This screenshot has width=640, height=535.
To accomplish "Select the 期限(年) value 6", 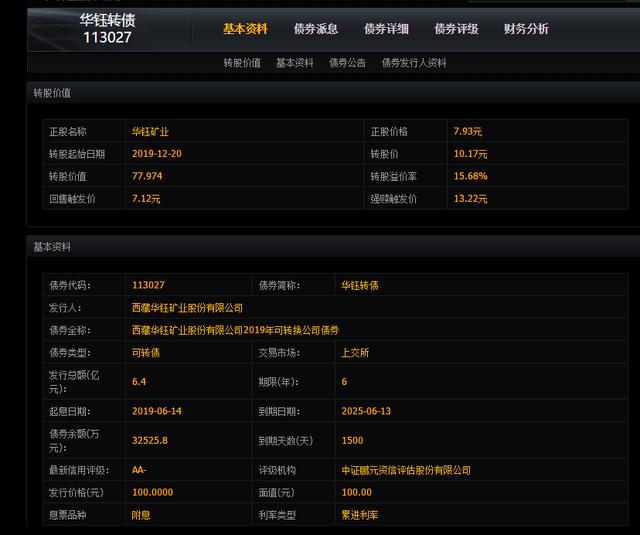I will click(344, 382).
